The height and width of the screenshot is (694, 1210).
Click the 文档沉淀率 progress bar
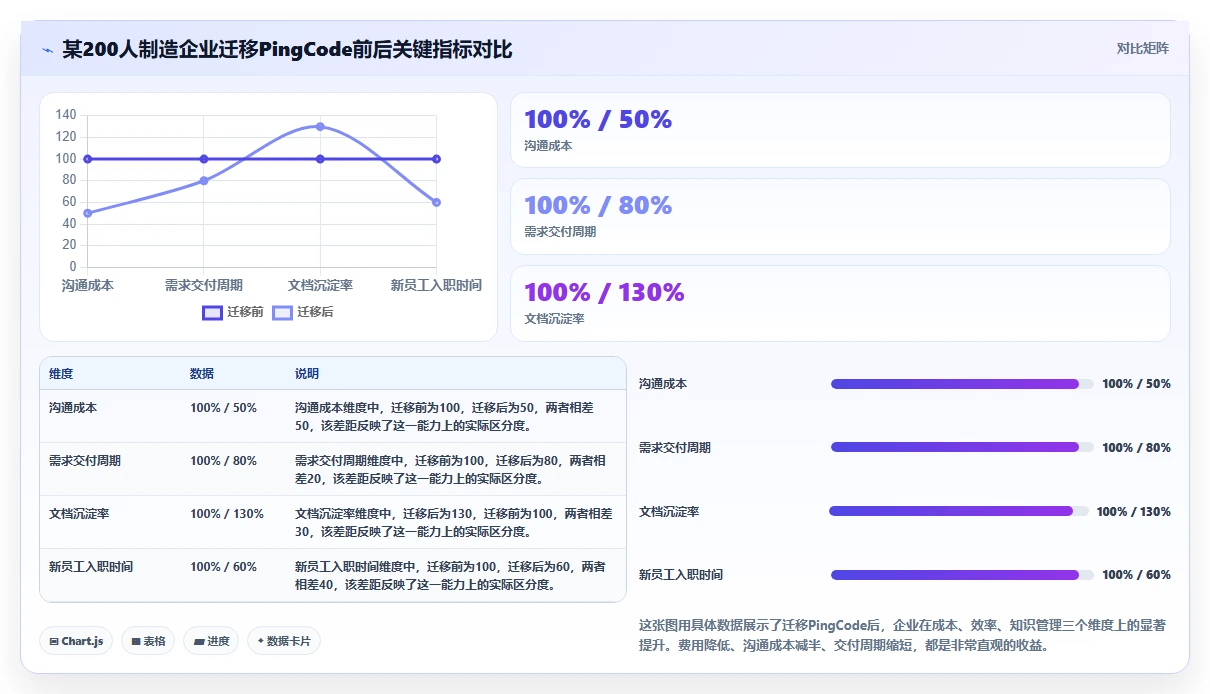(x=958, y=511)
